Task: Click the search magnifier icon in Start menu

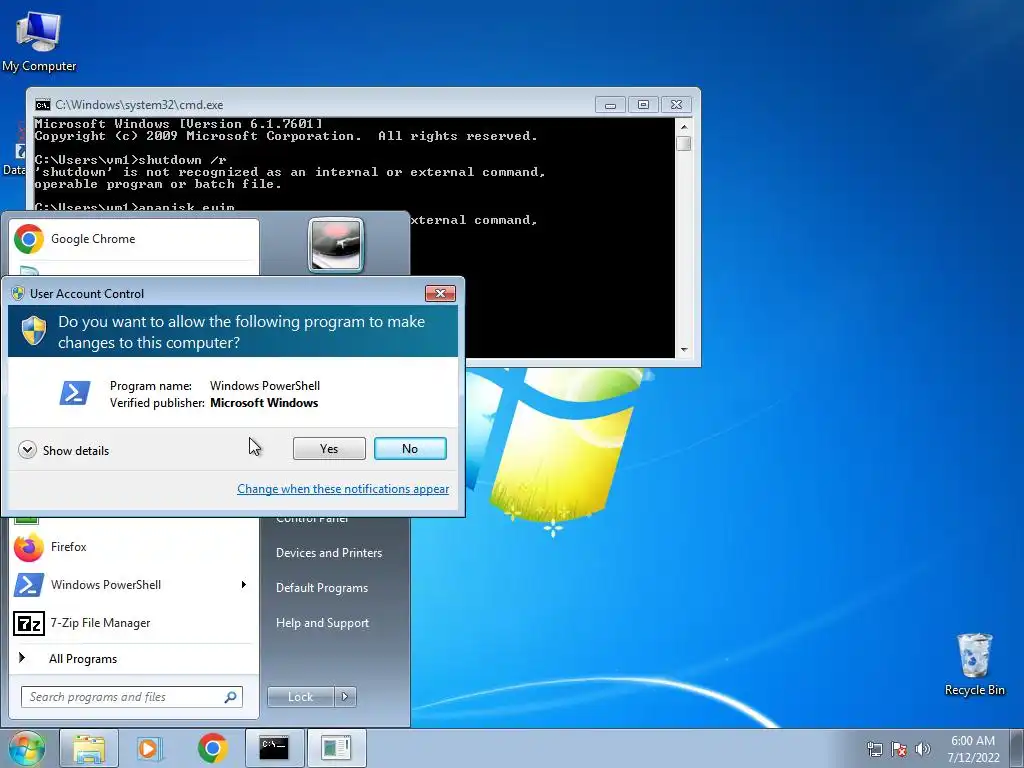Action: (x=231, y=697)
